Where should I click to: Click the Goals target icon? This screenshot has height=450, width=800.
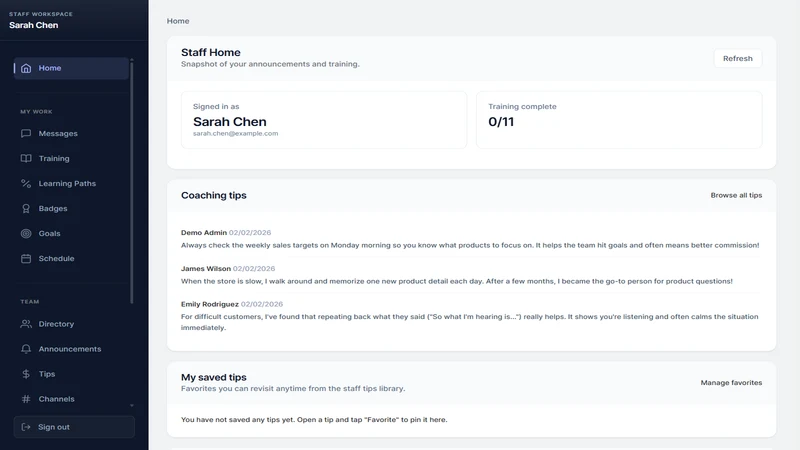(x=26, y=234)
